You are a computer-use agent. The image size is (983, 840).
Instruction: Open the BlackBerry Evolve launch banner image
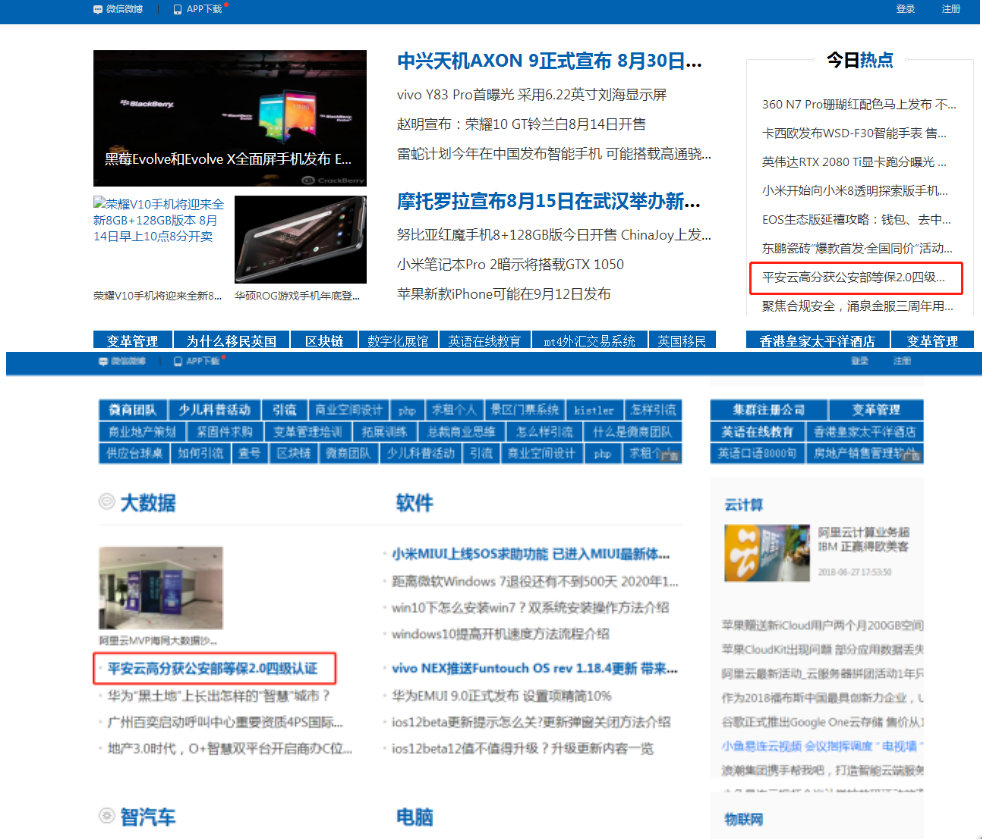coord(230,118)
